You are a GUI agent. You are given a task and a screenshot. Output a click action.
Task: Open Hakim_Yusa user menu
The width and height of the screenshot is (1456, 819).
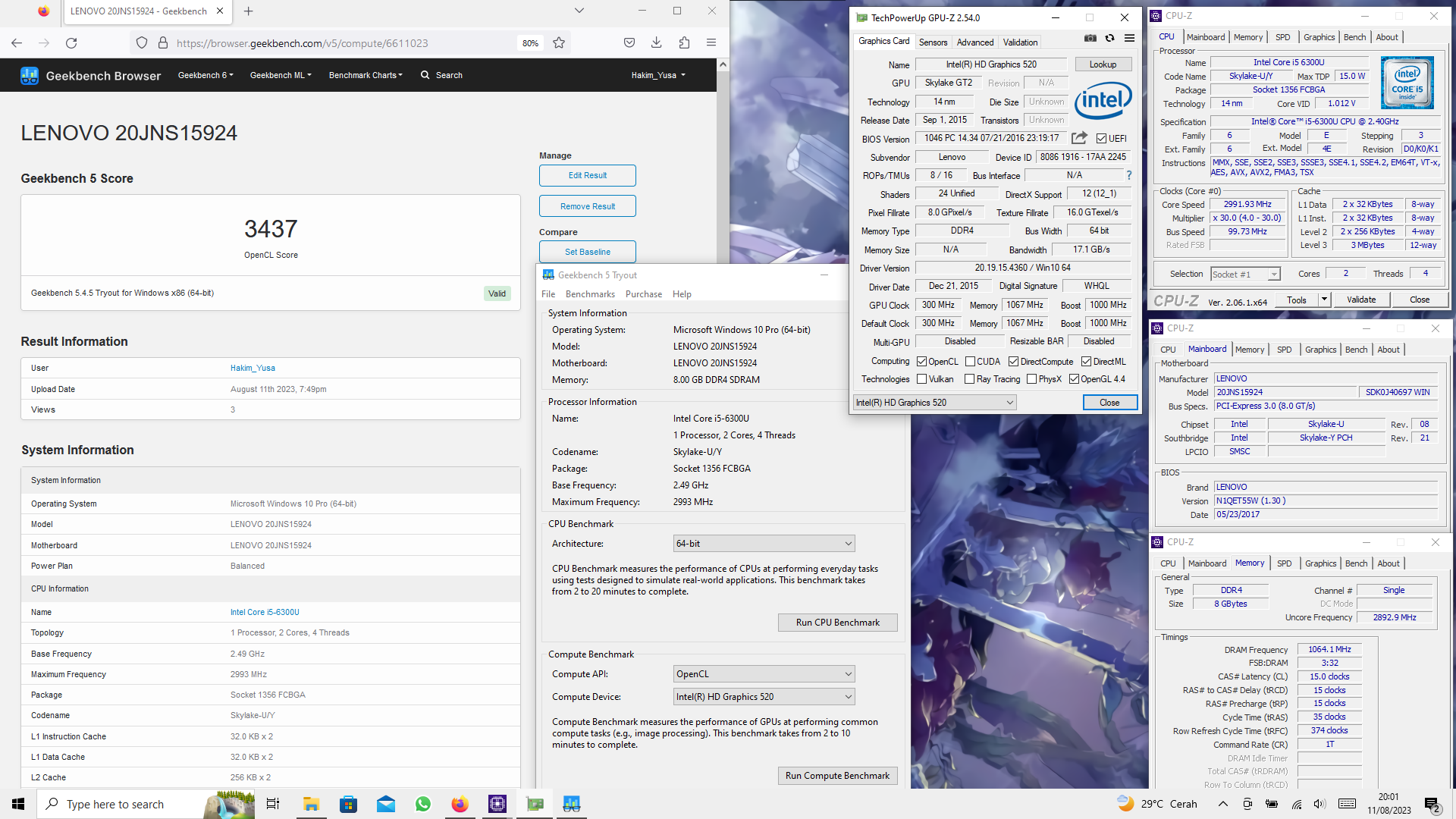pos(658,75)
